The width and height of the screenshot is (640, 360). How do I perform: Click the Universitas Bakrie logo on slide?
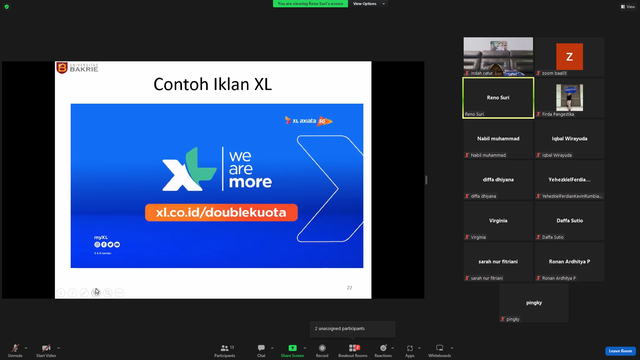click(x=78, y=67)
